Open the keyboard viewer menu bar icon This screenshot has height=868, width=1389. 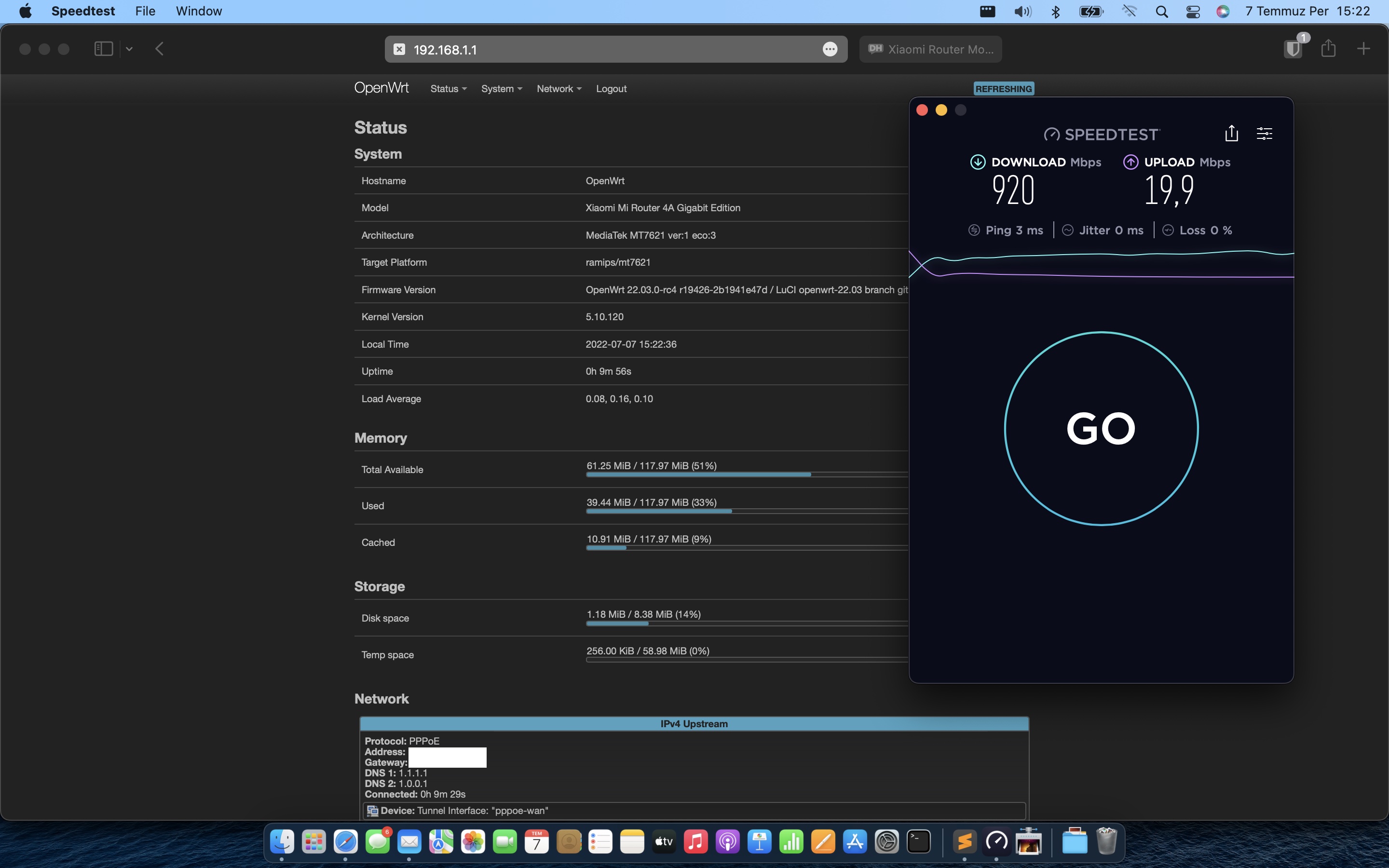(987, 12)
